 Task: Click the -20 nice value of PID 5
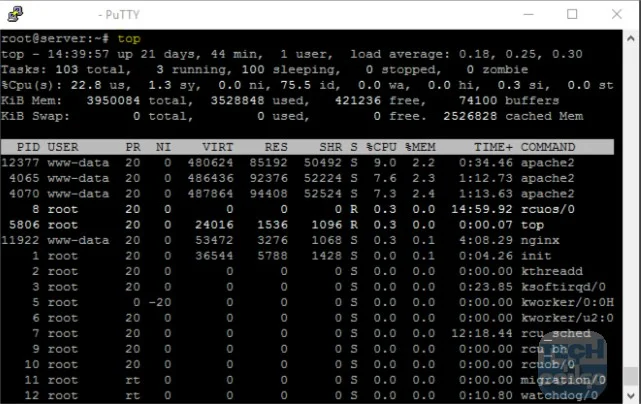(160, 303)
